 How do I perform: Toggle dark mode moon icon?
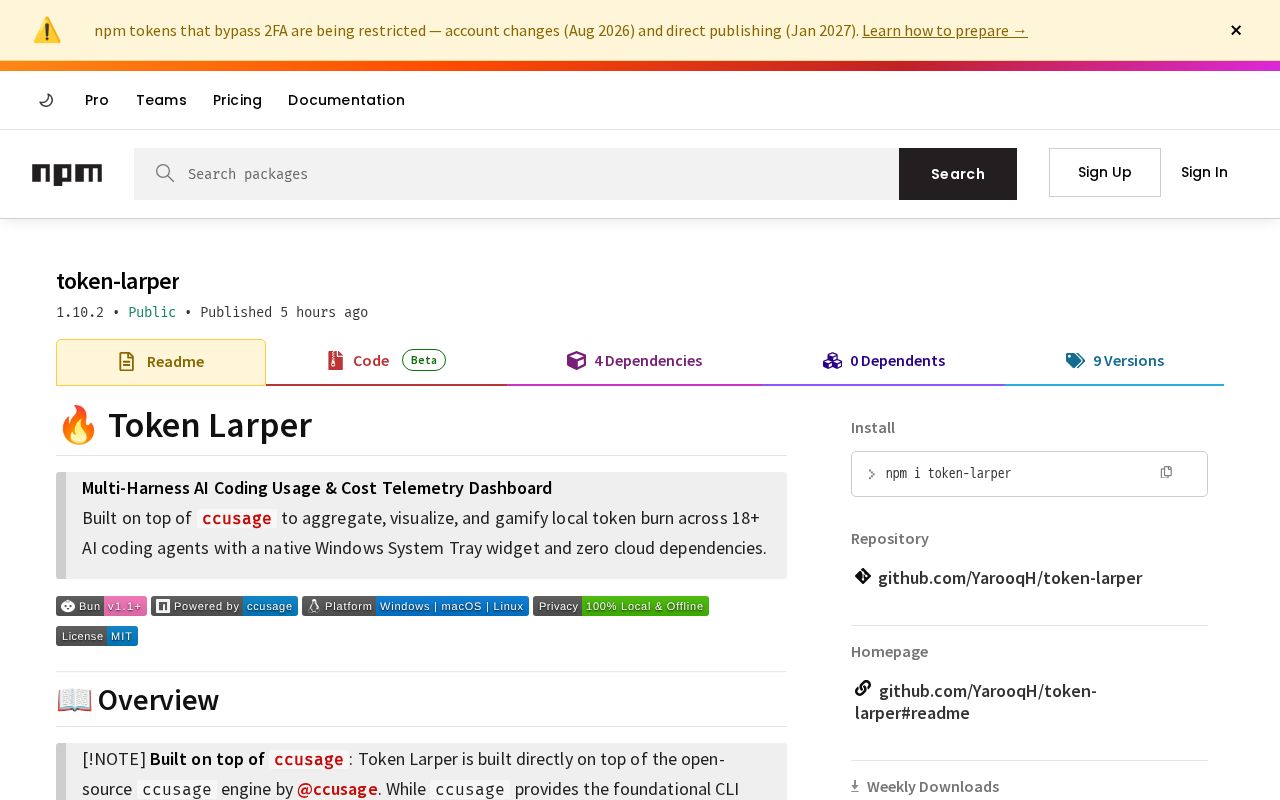(x=46, y=100)
